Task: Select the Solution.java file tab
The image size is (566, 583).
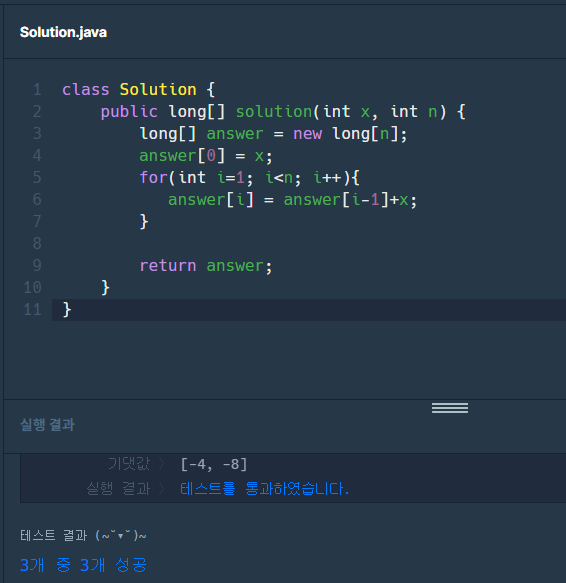Action: pyautogui.click(x=63, y=32)
